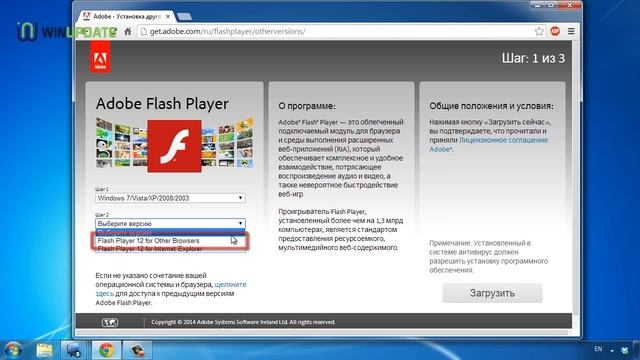Open a new Chrome tab
Screen dimensions: 640x360
[x=184, y=16]
